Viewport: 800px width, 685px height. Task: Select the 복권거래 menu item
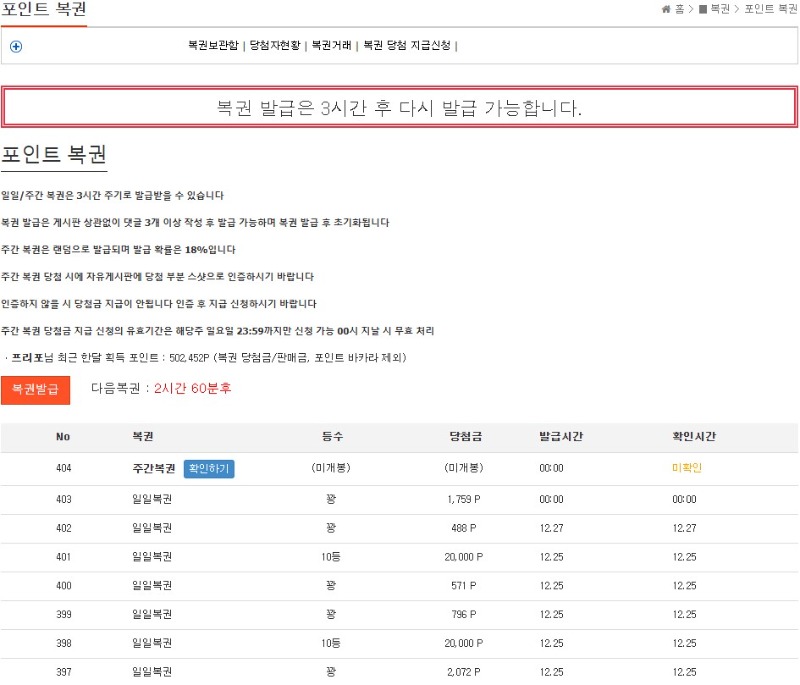[x=331, y=46]
